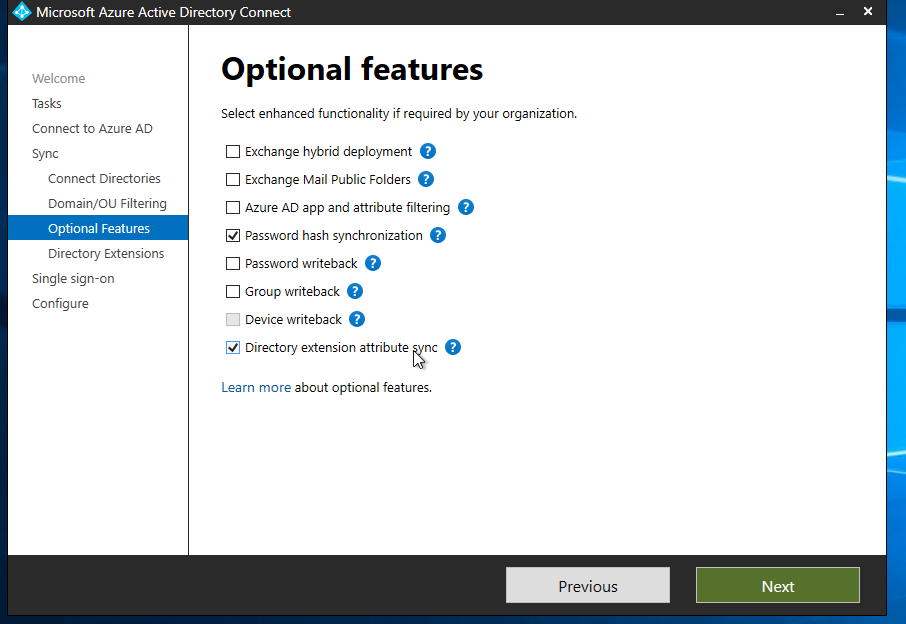
Task: Open help for Exchange hybrid deployment
Action: pos(428,151)
